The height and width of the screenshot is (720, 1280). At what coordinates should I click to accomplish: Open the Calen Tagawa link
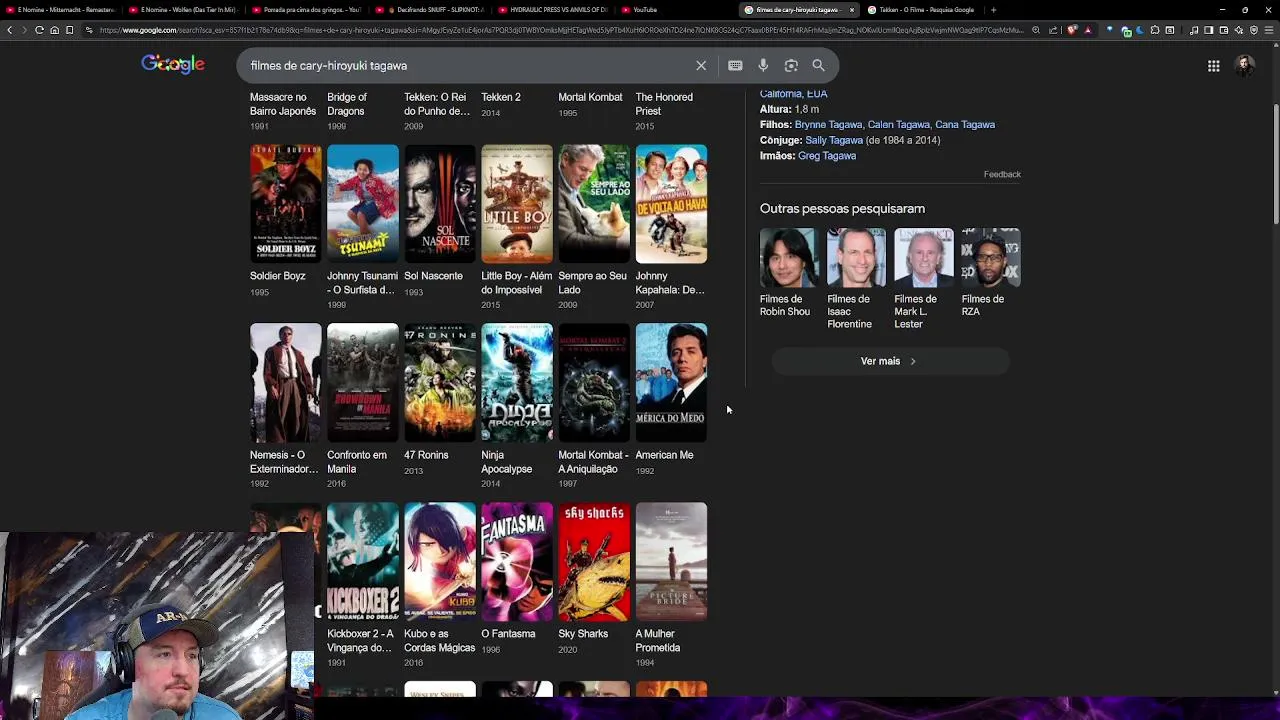[x=898, y=125]
